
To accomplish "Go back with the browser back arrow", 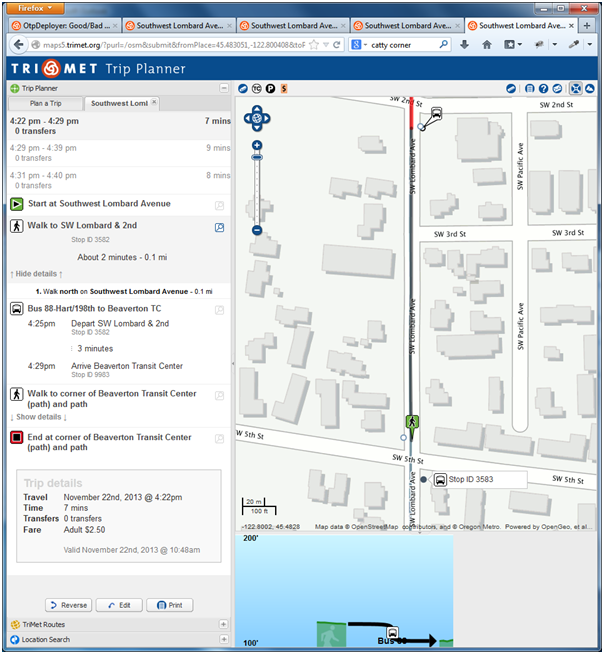I will [x=18, y=45].
